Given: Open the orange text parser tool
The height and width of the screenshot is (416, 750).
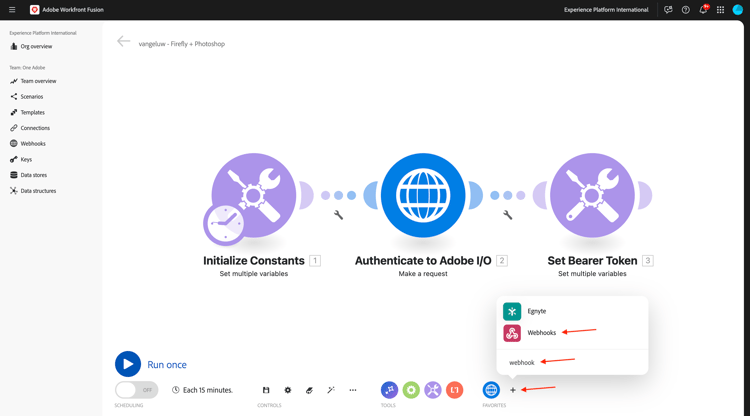Looking at the screenshot, I should coord(454,390).
